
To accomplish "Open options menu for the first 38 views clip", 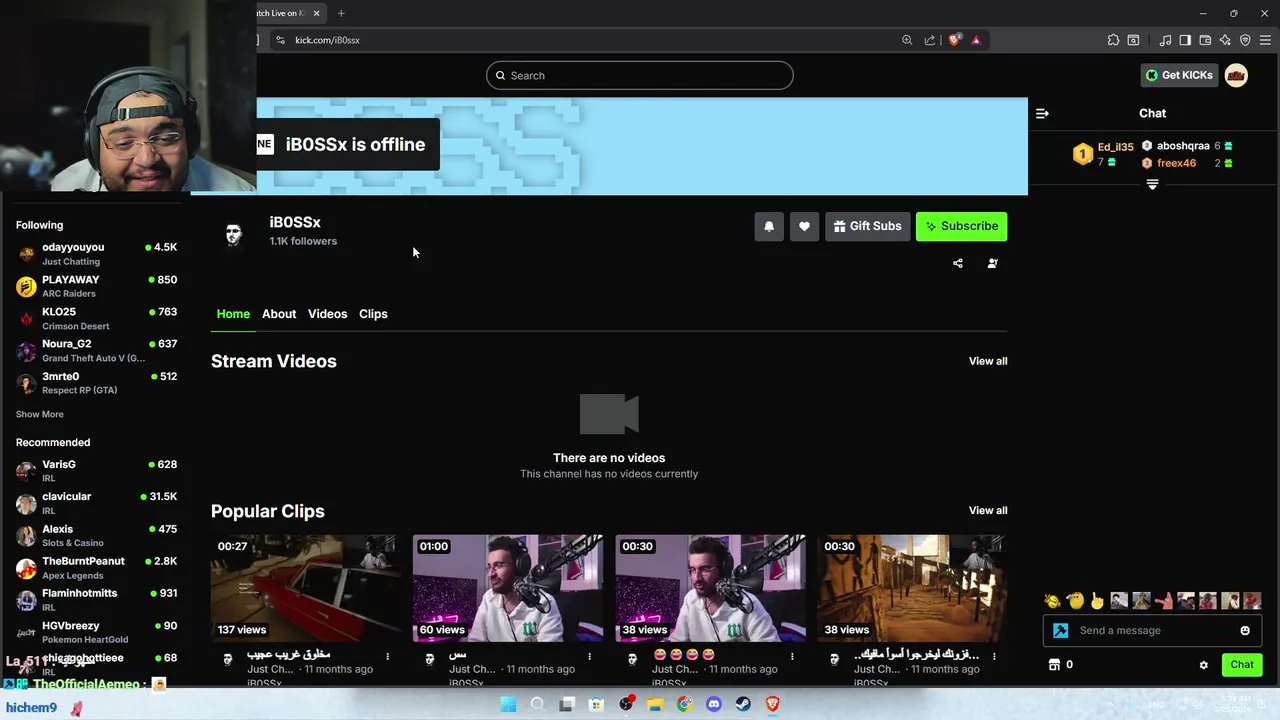I will (x=792, y=657).
